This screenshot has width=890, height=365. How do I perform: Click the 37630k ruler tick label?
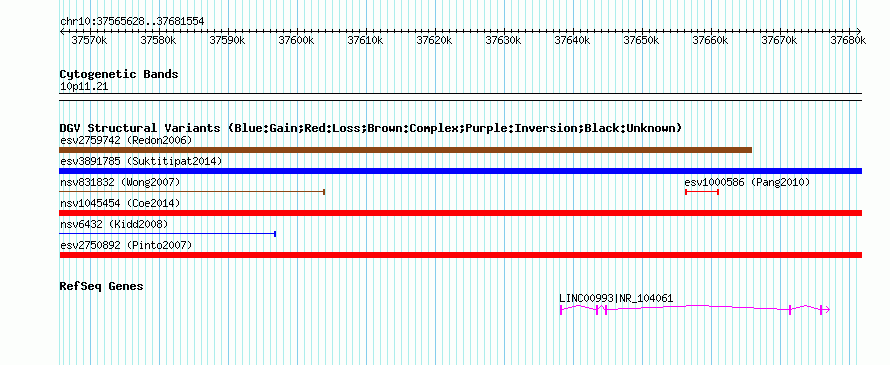tap(503, 40)
